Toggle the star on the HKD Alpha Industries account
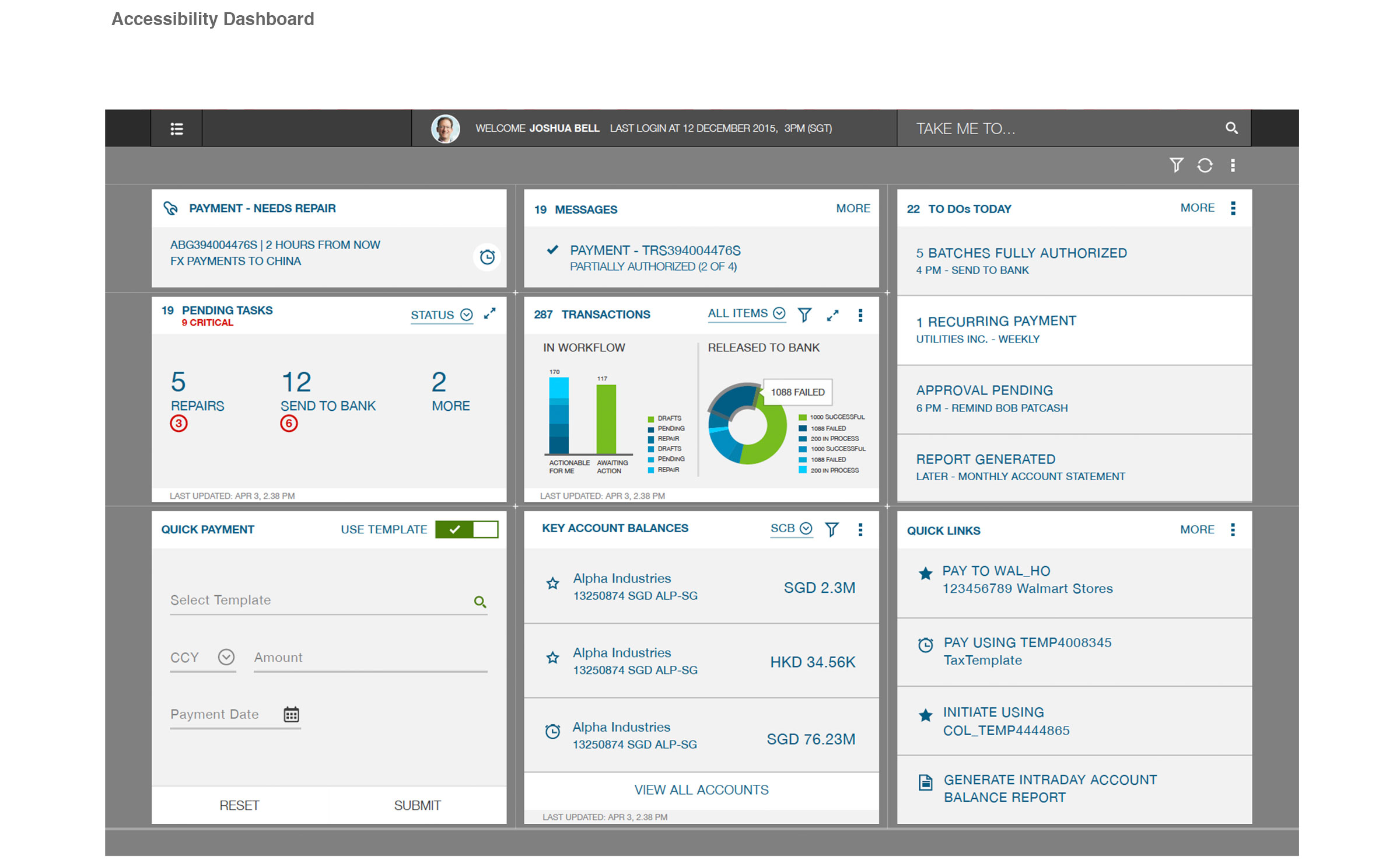Viewport: 1400px width, 863px height. [552, 658]
